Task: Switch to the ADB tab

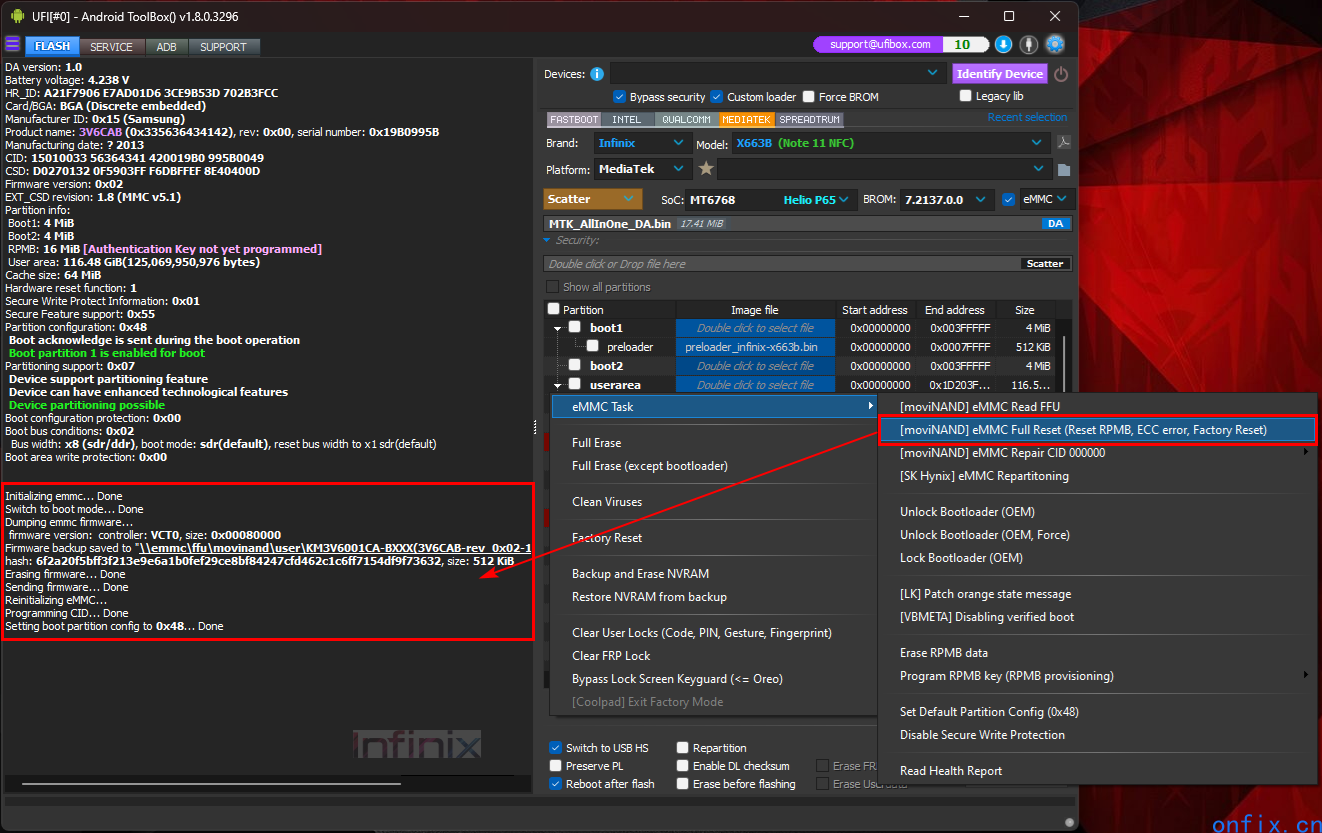Action: click(x=166, y=47)
